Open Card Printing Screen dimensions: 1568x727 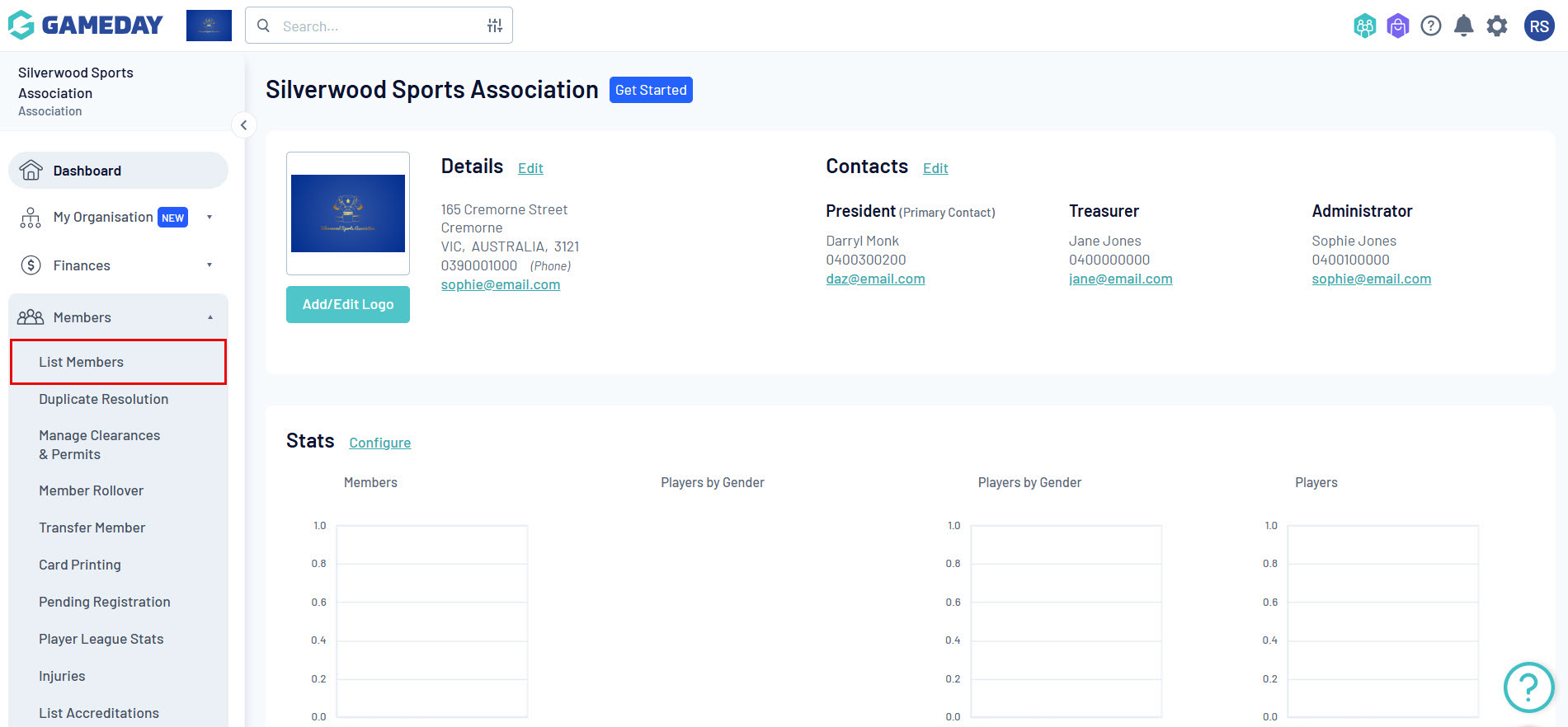(x=80, y=565)
